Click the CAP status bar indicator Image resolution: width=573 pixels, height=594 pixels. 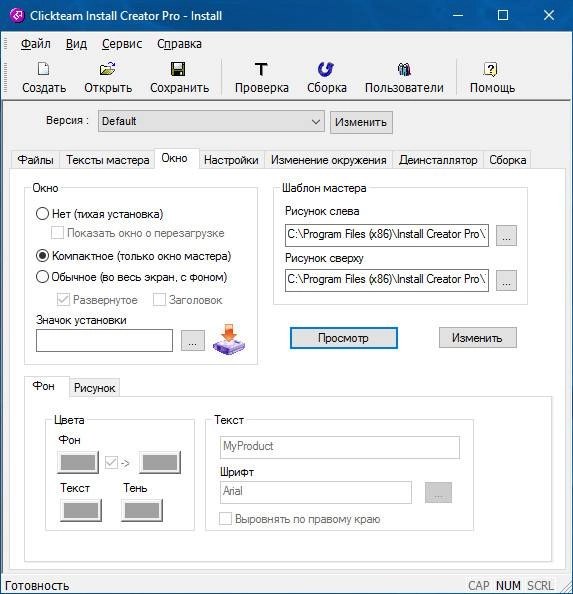click(478, 586)
